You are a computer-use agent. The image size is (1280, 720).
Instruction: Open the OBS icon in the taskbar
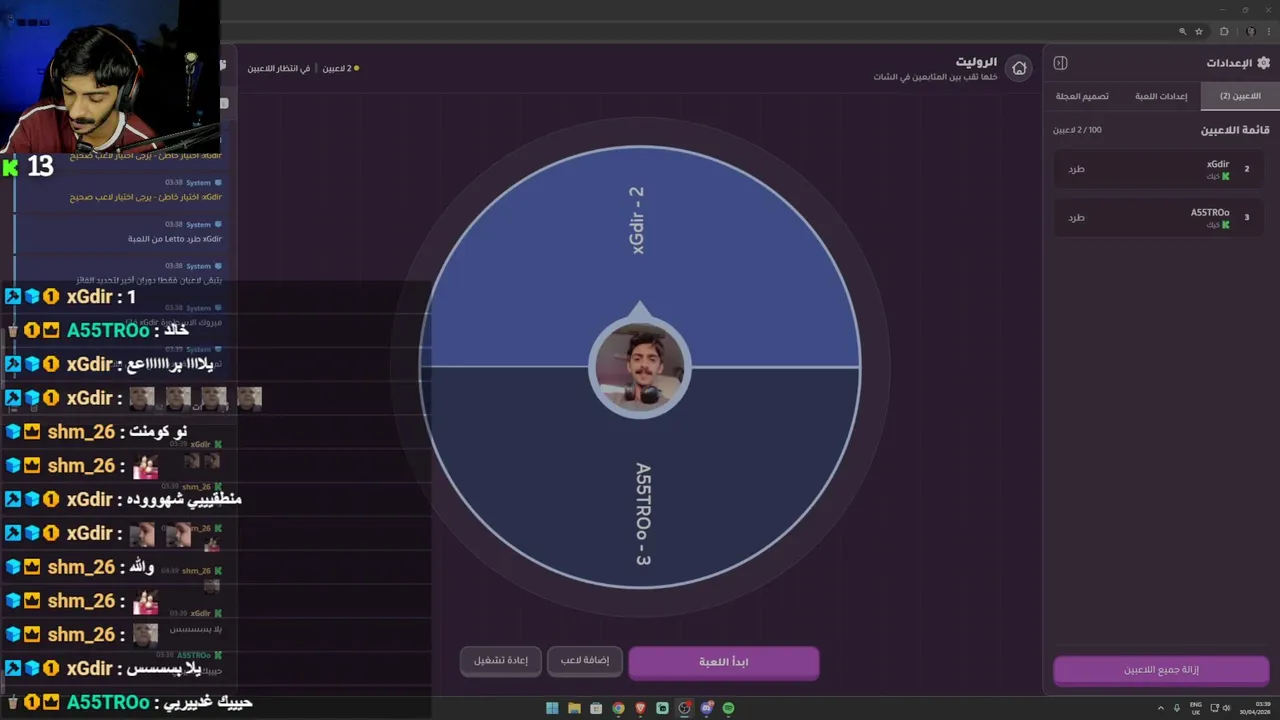click(684, 708)
